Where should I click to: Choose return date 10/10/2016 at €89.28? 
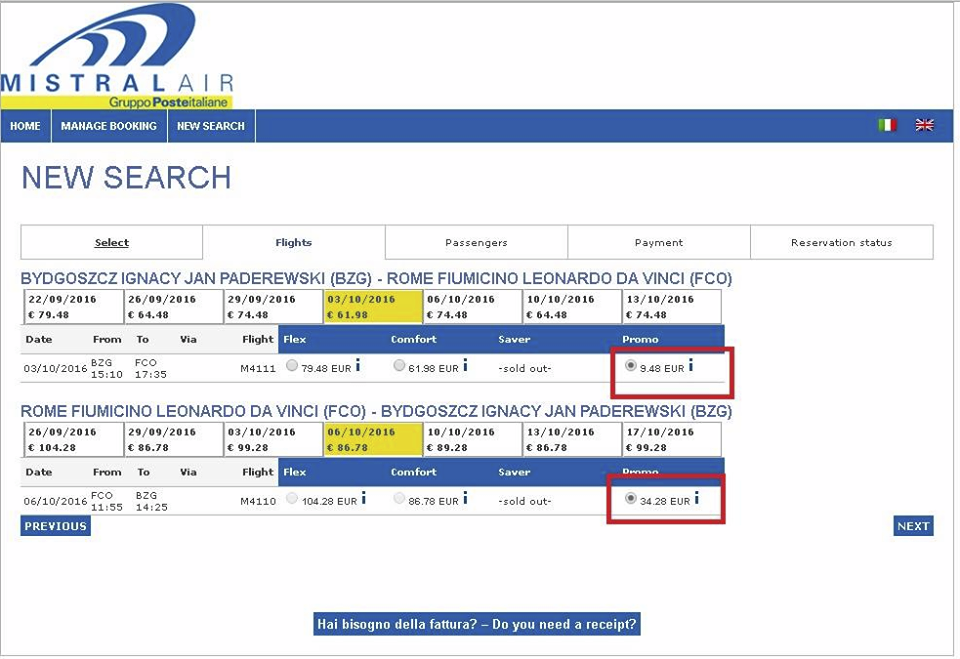[473, 440]
